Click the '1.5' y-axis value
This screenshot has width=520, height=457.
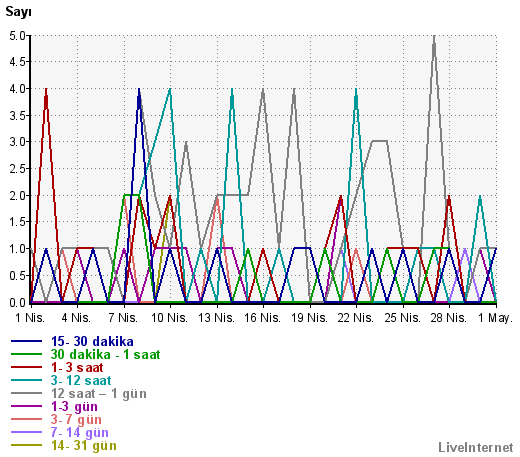pos(18,222)
